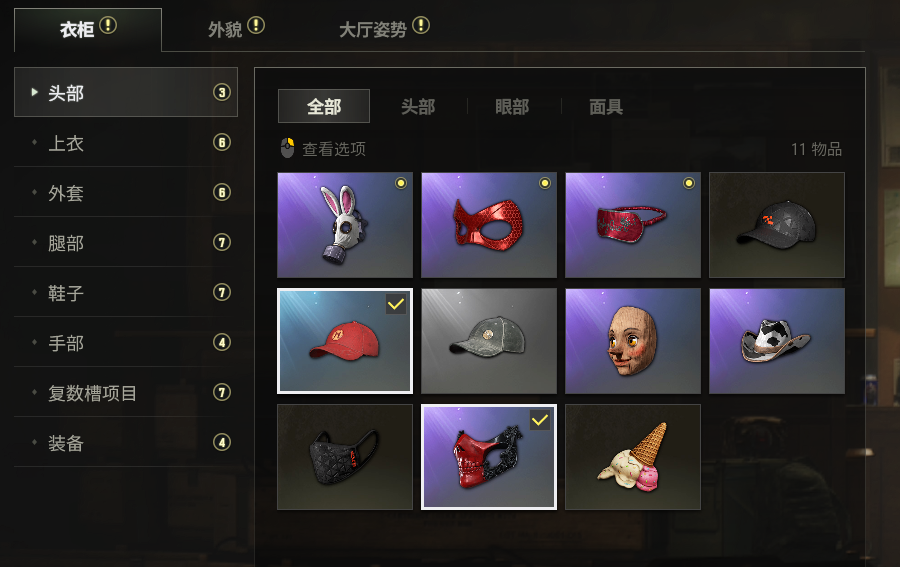Pick the black cloth face mask
This screenshot has width=900, height=567.
coord(344,457)
